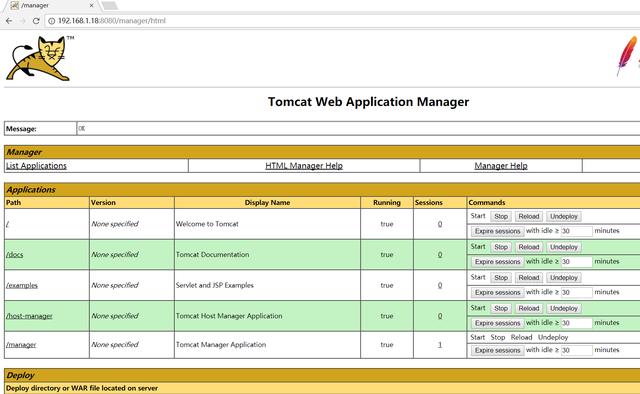Screen dimensions: 640x394
Task: Click sessions count 0 for /host-manager
Action: click(x=440, y=316)
